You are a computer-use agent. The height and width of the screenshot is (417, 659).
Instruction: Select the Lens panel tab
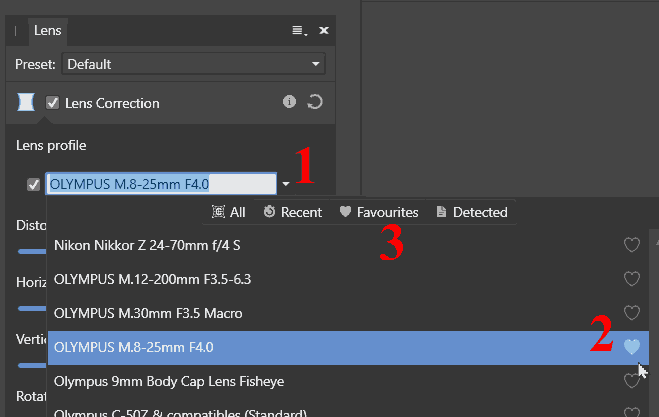(48, 31)
